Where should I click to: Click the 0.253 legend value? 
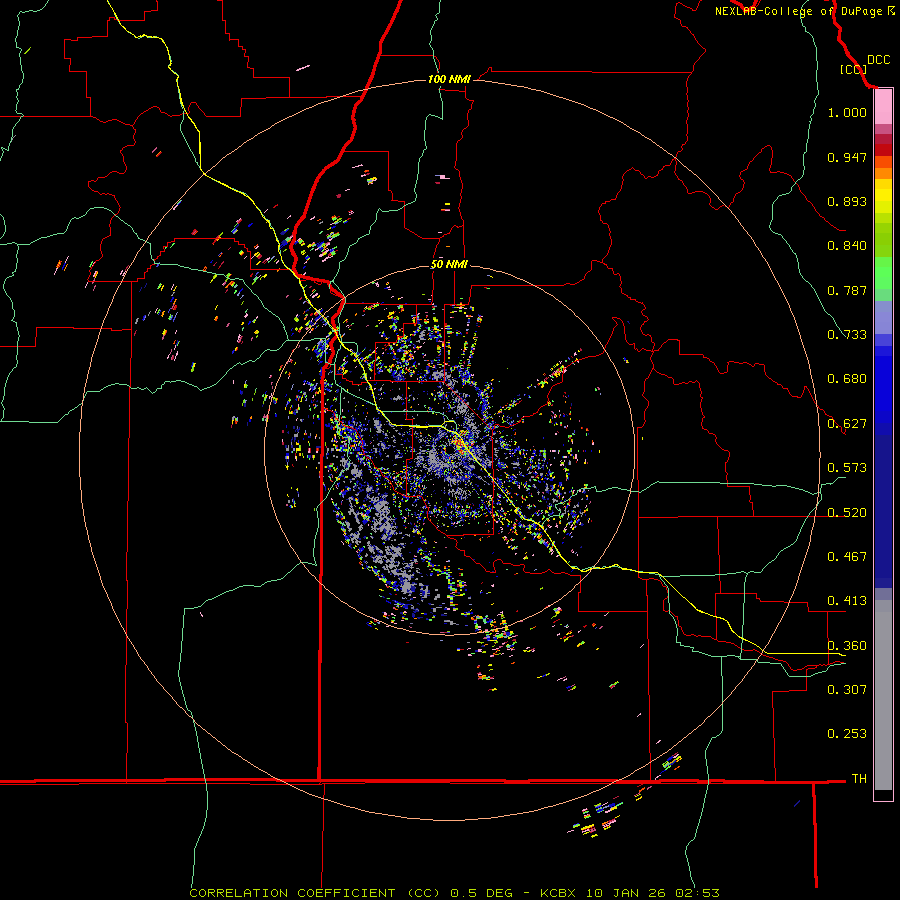[847, 734]
